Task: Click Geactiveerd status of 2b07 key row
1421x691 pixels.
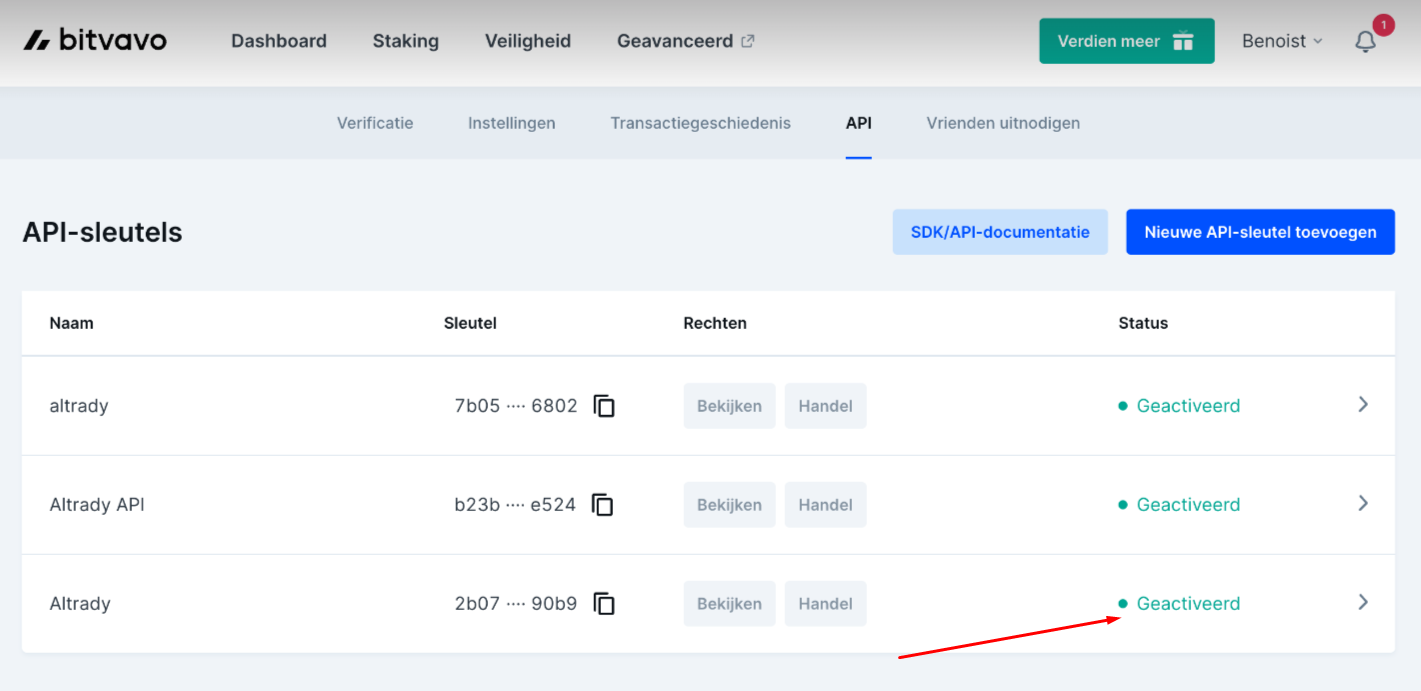Action: pyautogui.click(x=1179, y=604)
